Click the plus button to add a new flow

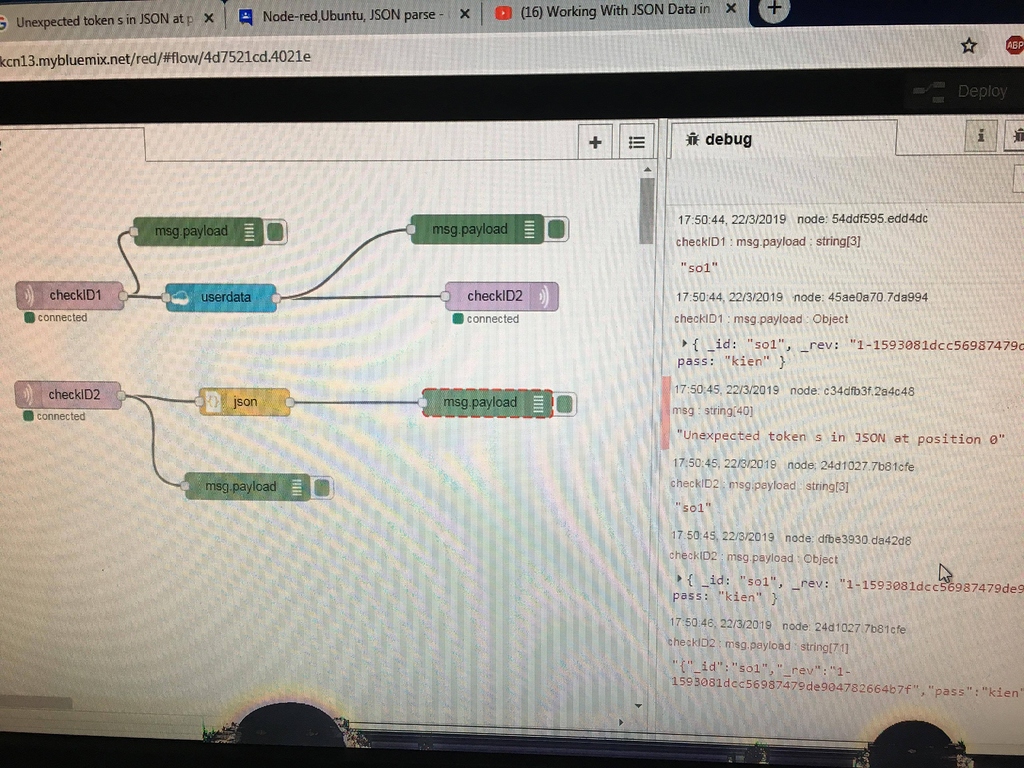(595, 141)
